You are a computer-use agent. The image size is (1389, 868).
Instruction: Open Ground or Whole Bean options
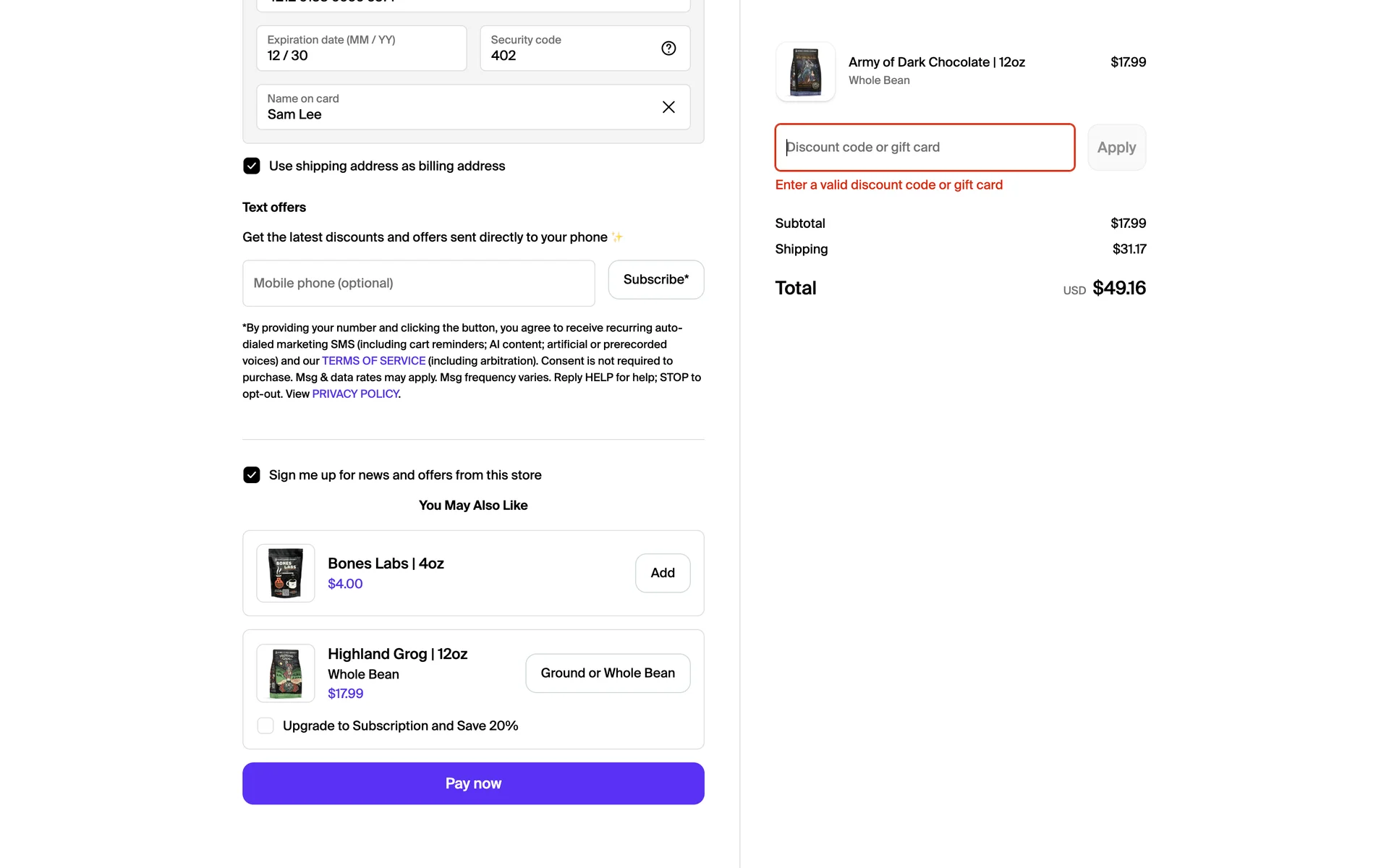tap(608, 673)
